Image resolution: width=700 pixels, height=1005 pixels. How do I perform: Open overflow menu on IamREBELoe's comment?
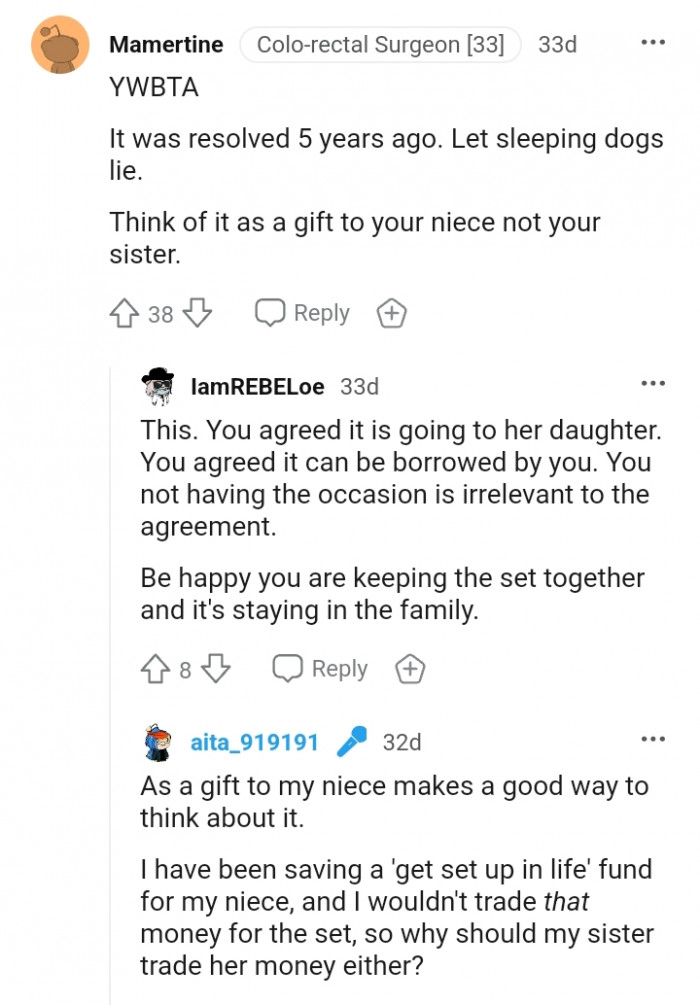652,381
